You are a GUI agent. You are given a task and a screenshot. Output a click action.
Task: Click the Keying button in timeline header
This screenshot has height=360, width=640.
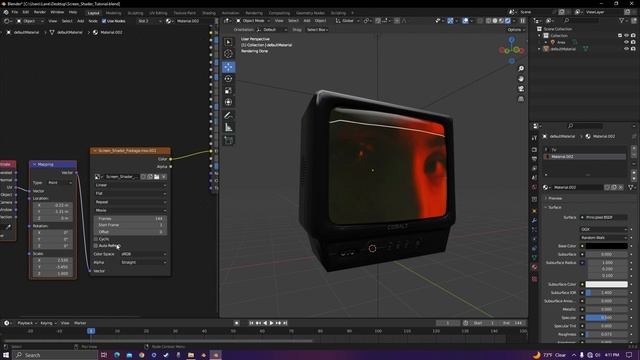coord(48,323)
